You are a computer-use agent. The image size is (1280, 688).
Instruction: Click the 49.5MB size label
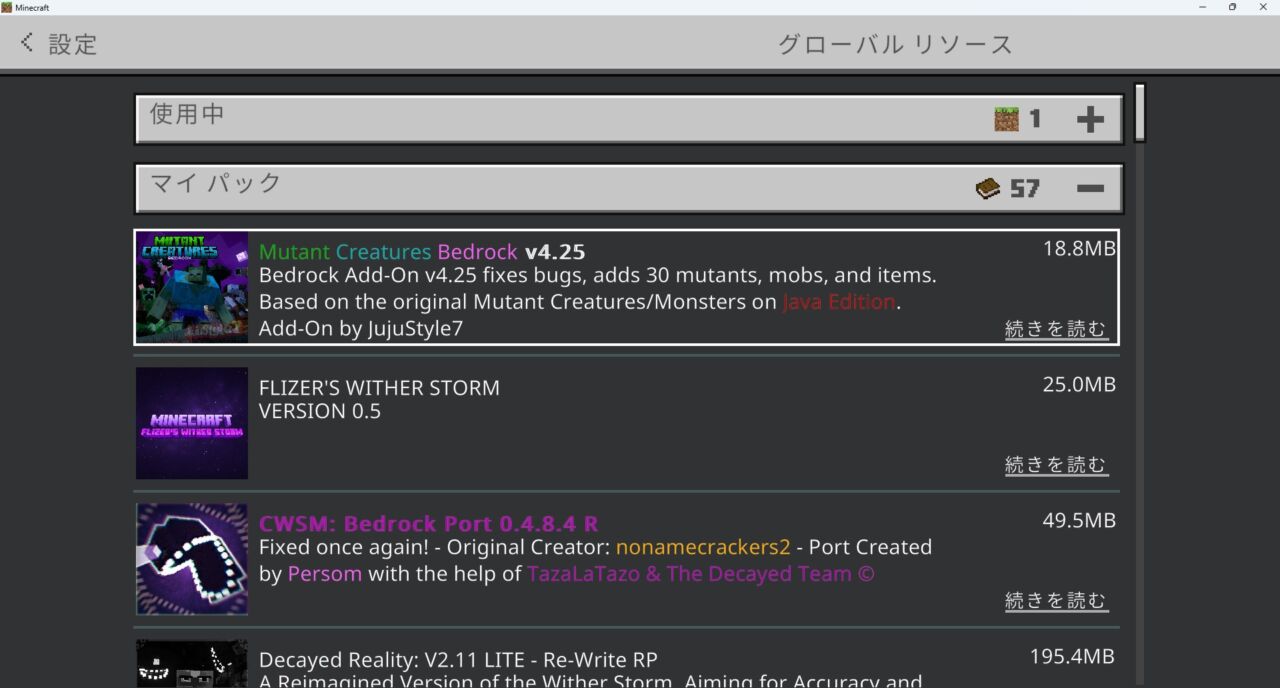pos(1079,520)
